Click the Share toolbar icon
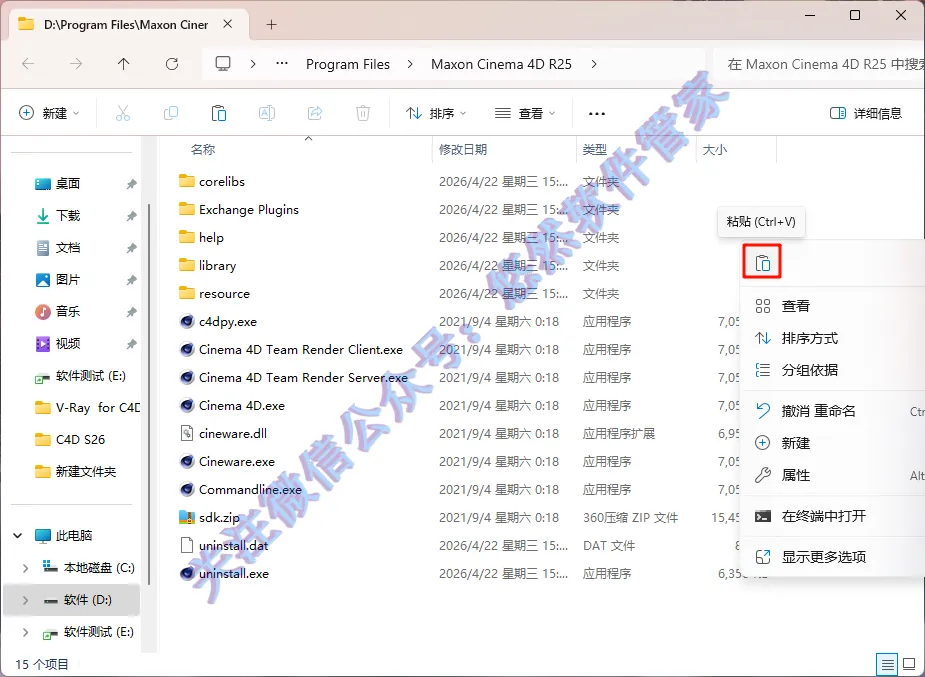 (315, 113)
